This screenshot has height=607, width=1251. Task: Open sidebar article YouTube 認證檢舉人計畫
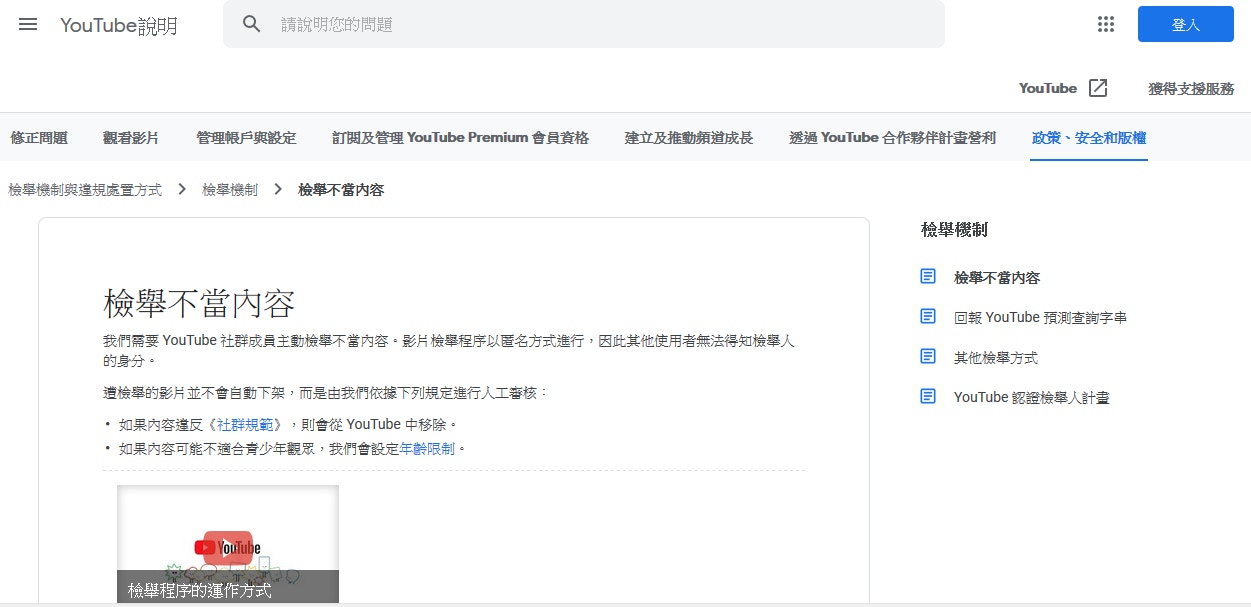[1032, 397]
